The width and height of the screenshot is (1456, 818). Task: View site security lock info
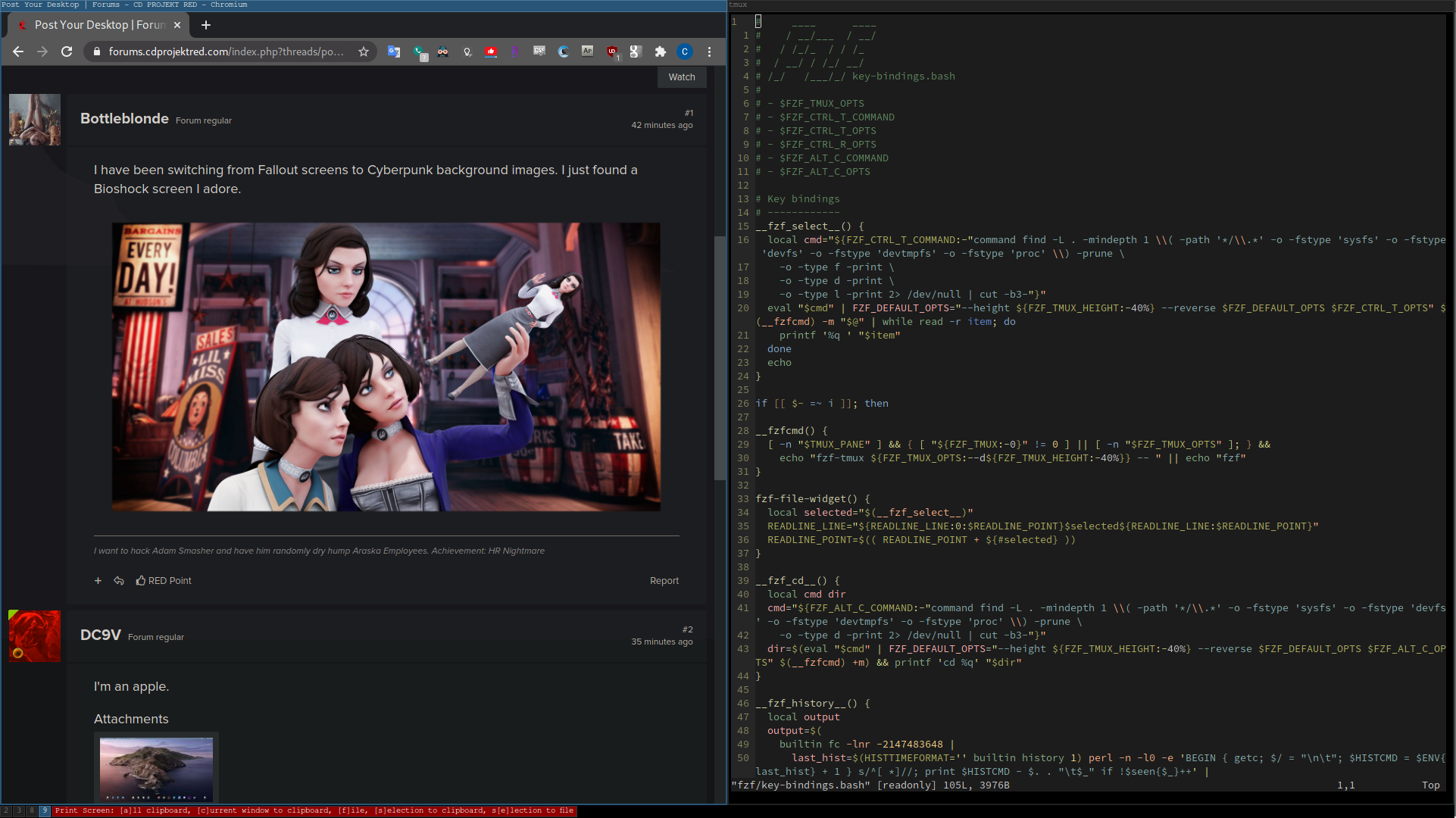pyautogui.click(x=96, y=52)
